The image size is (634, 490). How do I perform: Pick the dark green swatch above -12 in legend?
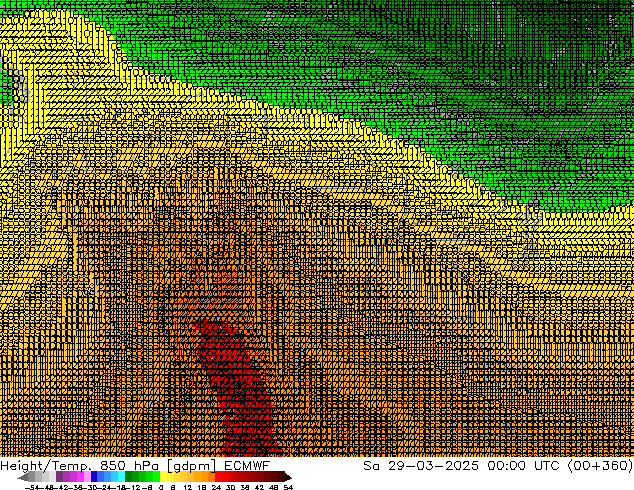pos(129,476)
